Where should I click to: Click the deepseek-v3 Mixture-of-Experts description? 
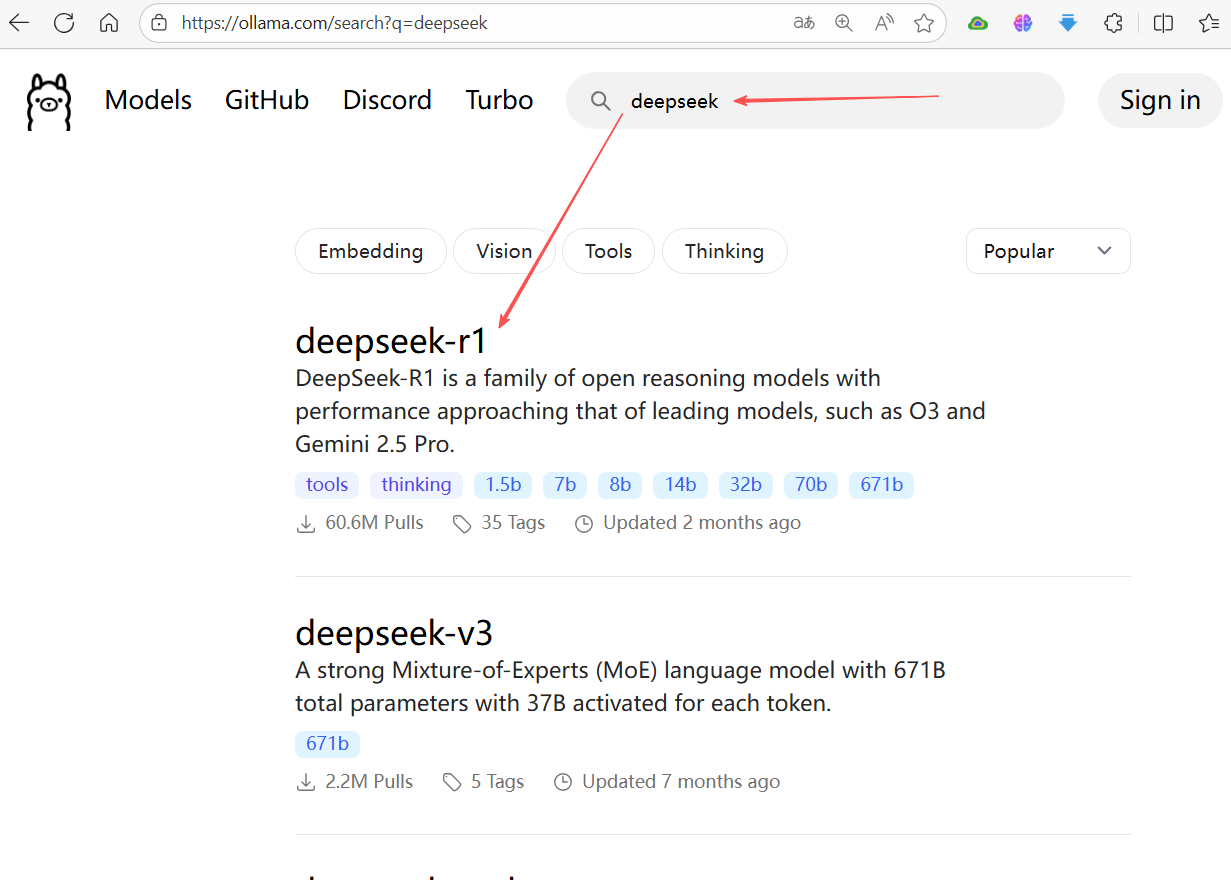(620, 686)
